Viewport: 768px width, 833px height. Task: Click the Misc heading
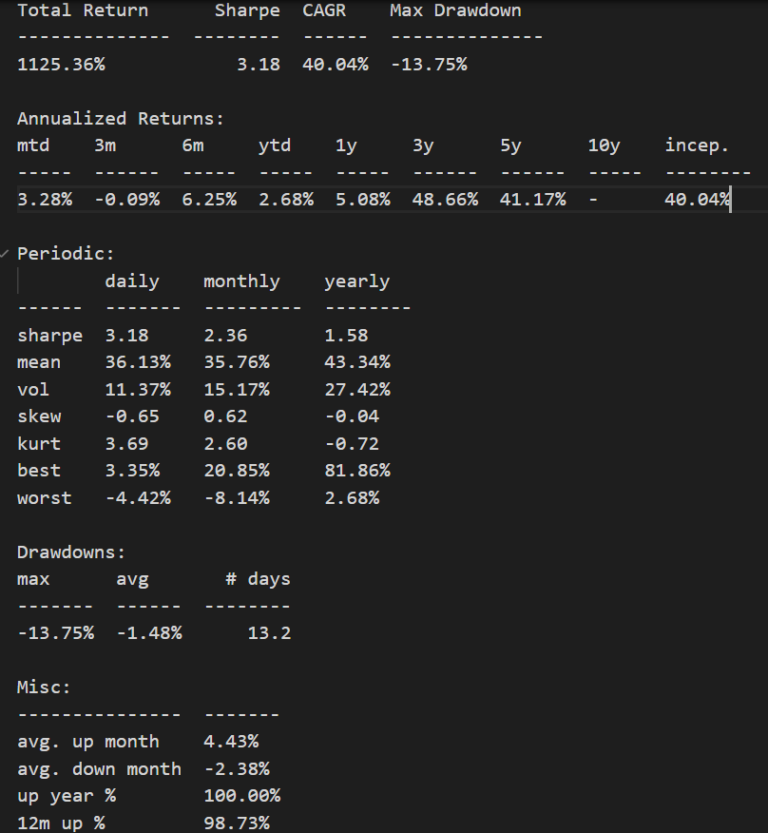[43, 687]
